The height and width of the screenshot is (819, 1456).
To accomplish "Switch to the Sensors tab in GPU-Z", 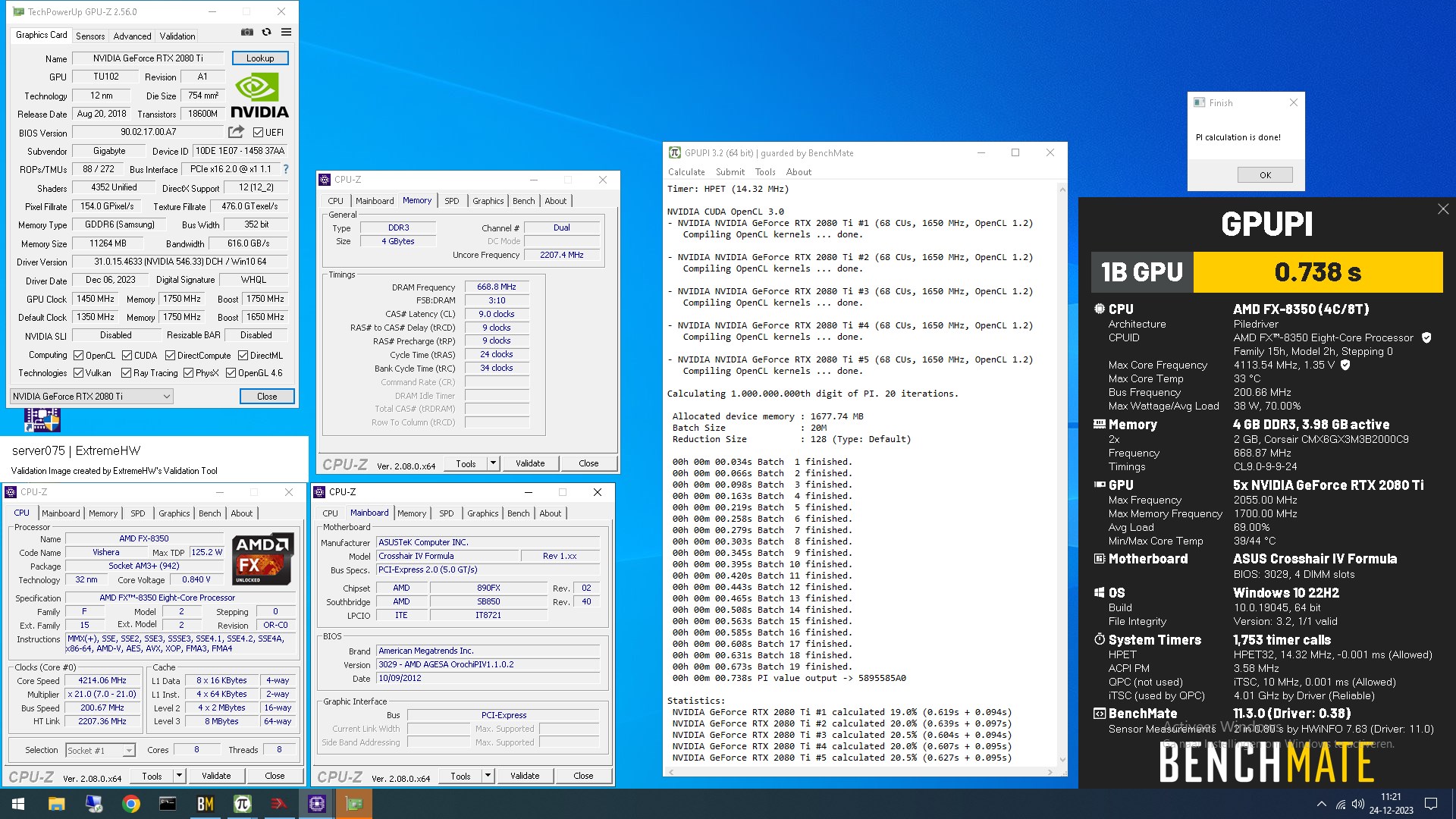I will pos(90,36).
